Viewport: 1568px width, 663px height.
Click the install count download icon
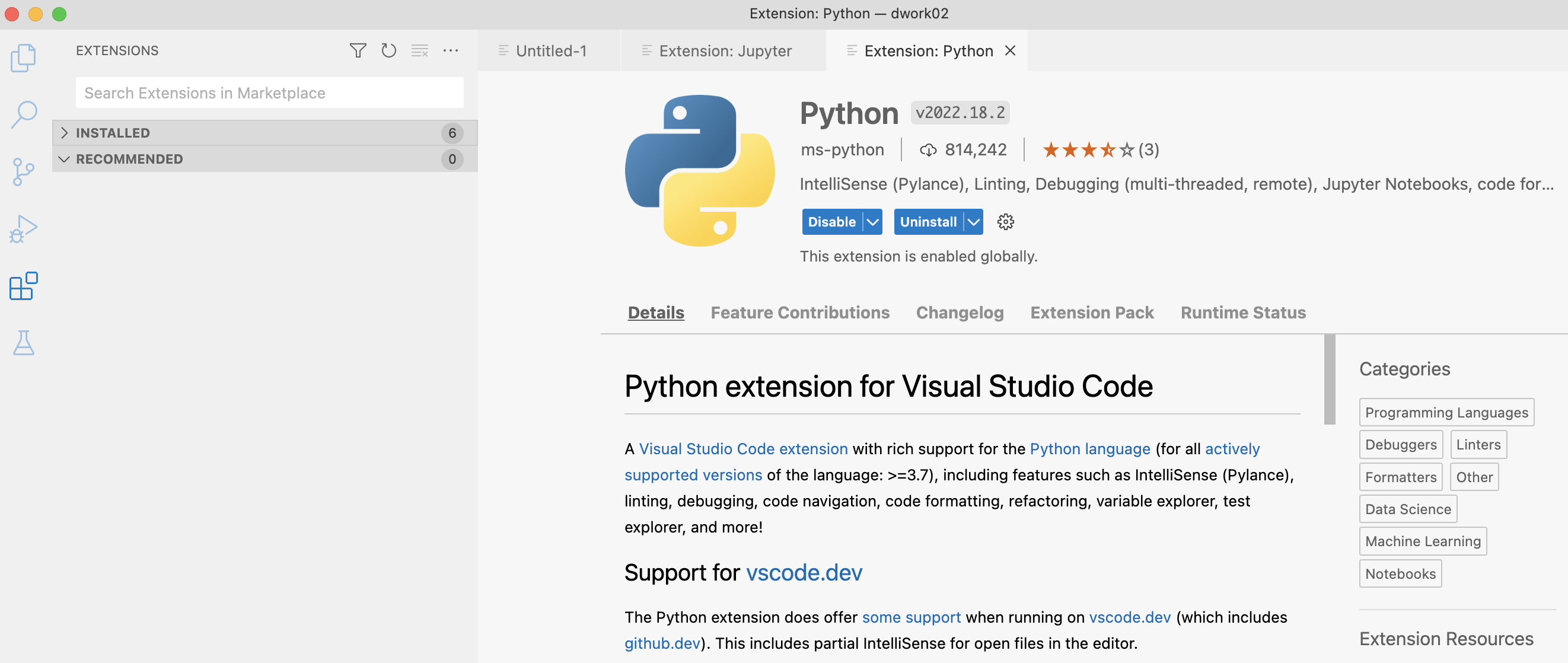(928, 150)
